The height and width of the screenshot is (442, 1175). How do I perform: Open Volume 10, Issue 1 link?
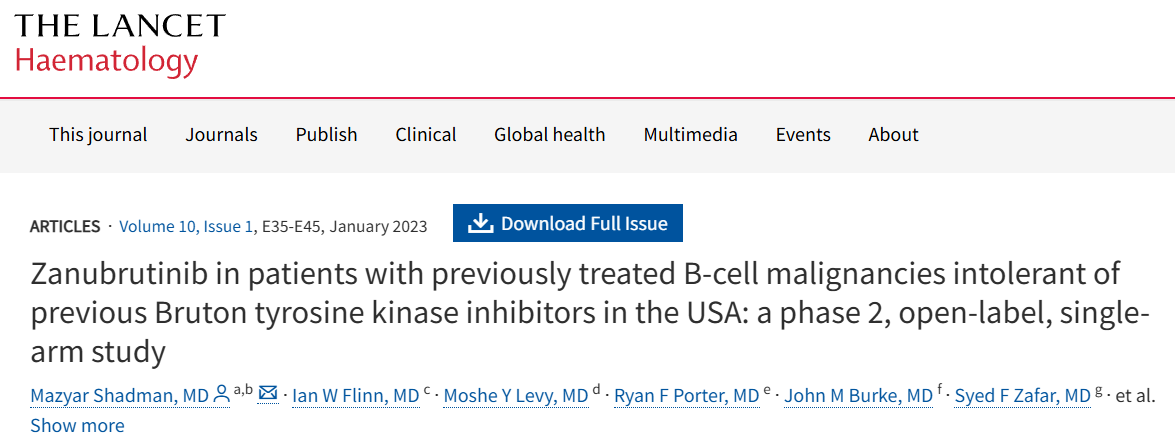[x=186, y=226]
